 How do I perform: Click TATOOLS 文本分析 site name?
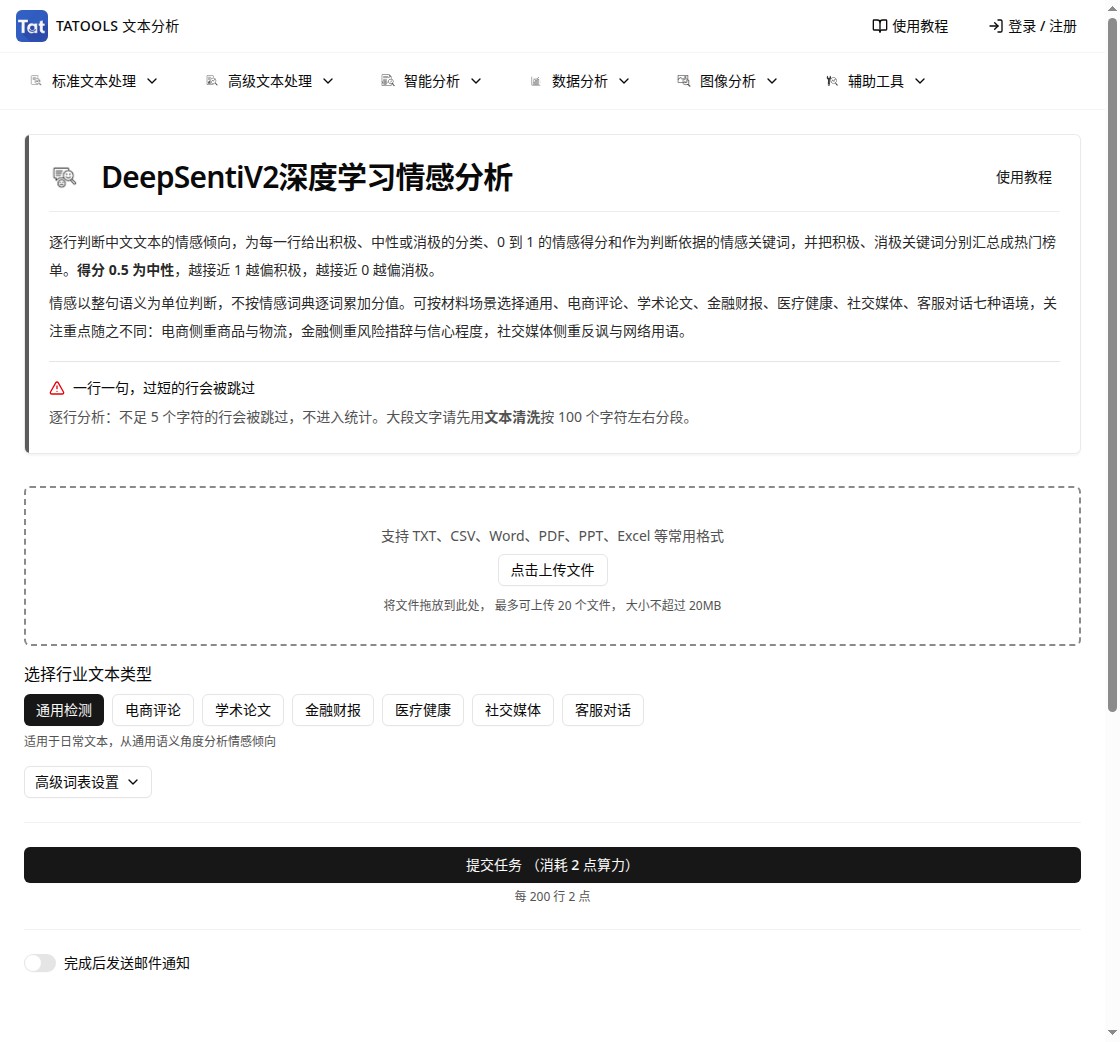[117, 26]
